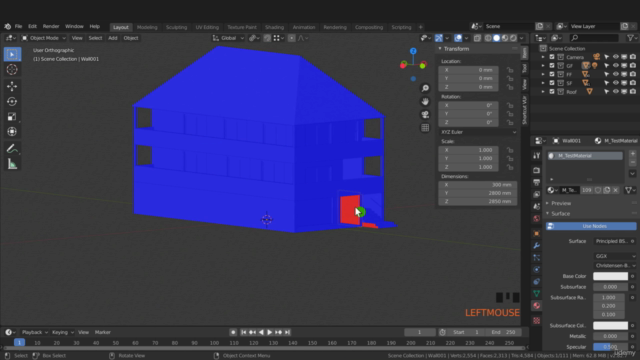Toggle Use Nodes for material
The image size is (640, 360).
pos(591,226)
